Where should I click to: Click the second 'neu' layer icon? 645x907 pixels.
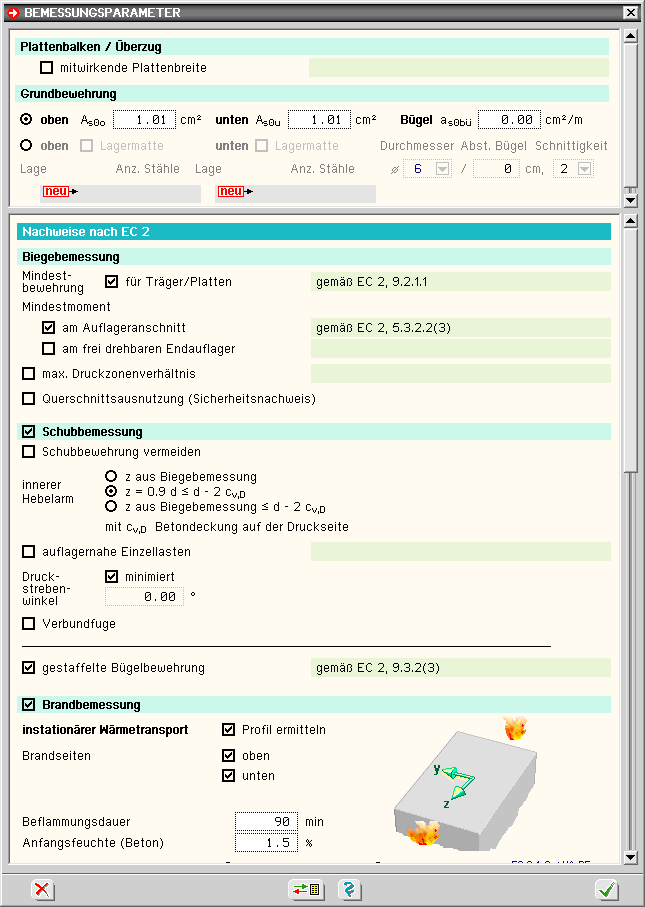(x=234, y=192)
